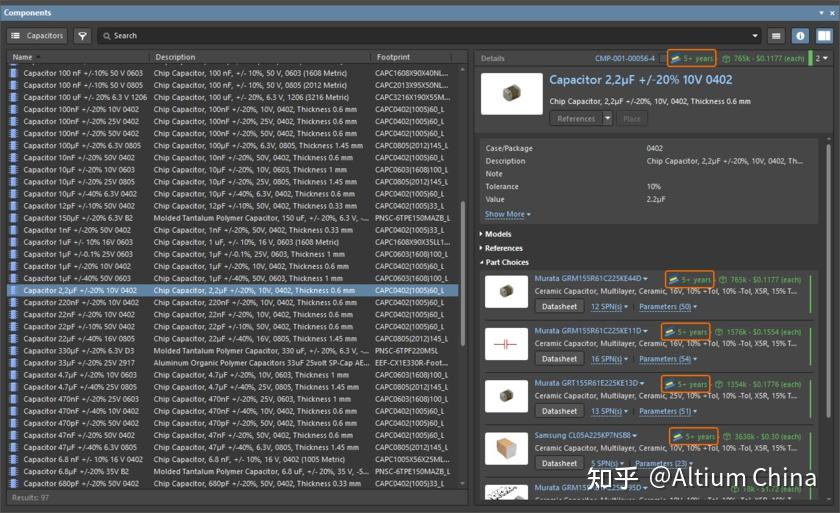Click the supply icon beside 1576k - $0.1554

(719, 332)
